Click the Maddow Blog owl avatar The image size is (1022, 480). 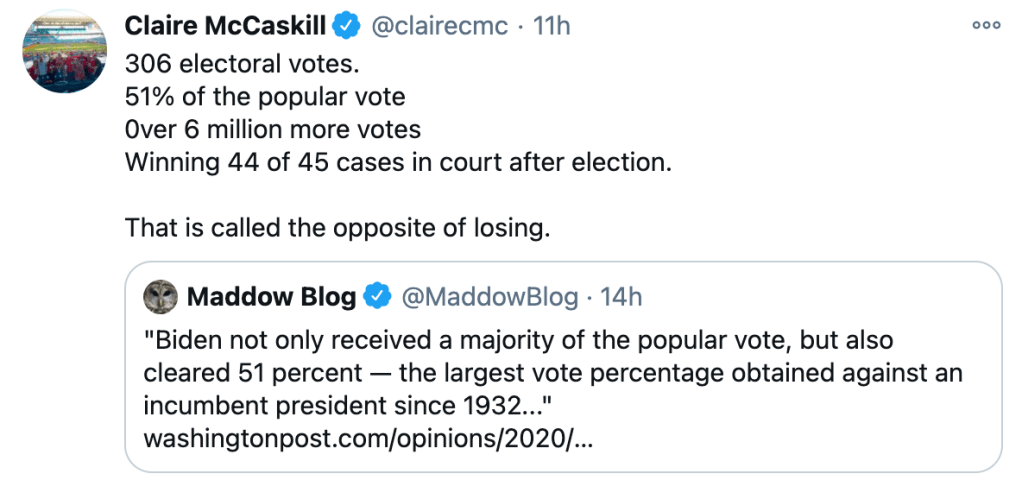click(x=160, y=297)
